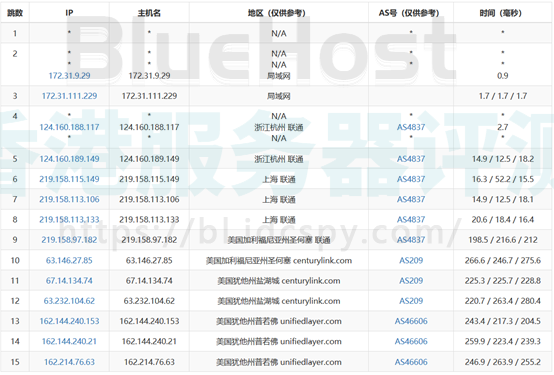Open IP link 219.158.113.106
The image size is (554, 375).
pos(69,199)
